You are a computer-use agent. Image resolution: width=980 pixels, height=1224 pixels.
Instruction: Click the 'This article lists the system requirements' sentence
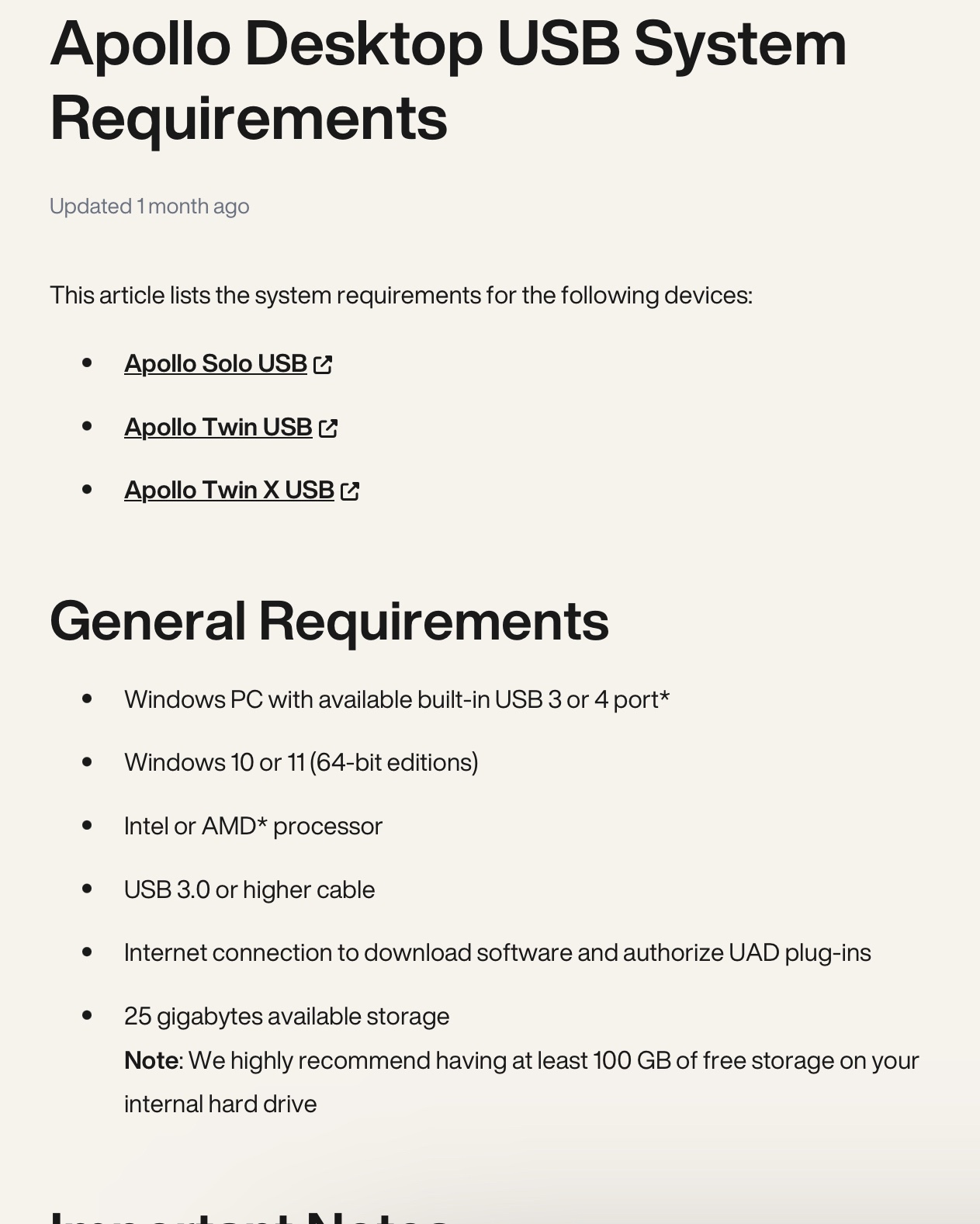click(400, 296)
